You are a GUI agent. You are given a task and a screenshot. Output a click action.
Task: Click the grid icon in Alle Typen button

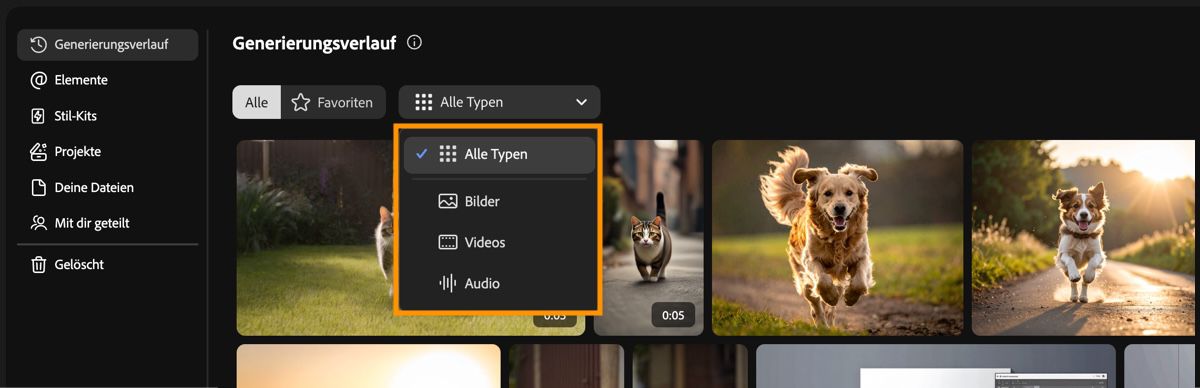pyautogui.click(x=423, y=102)
